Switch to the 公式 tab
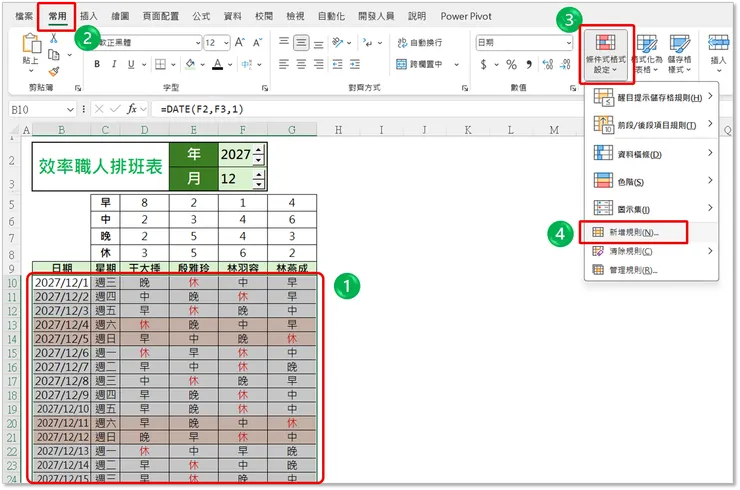 (x=201, y=16)
